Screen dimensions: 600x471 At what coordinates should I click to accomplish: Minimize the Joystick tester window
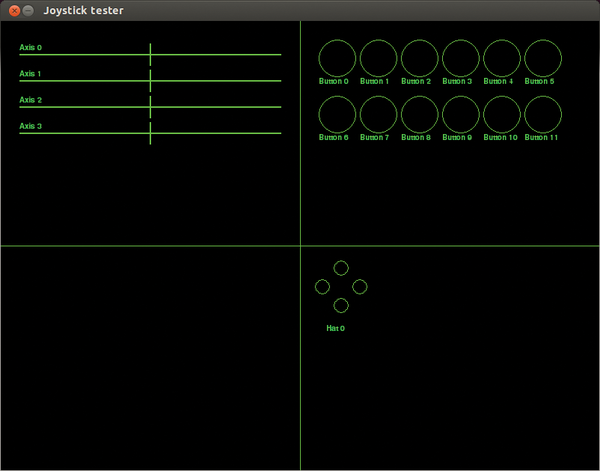[x=28, y=11]
